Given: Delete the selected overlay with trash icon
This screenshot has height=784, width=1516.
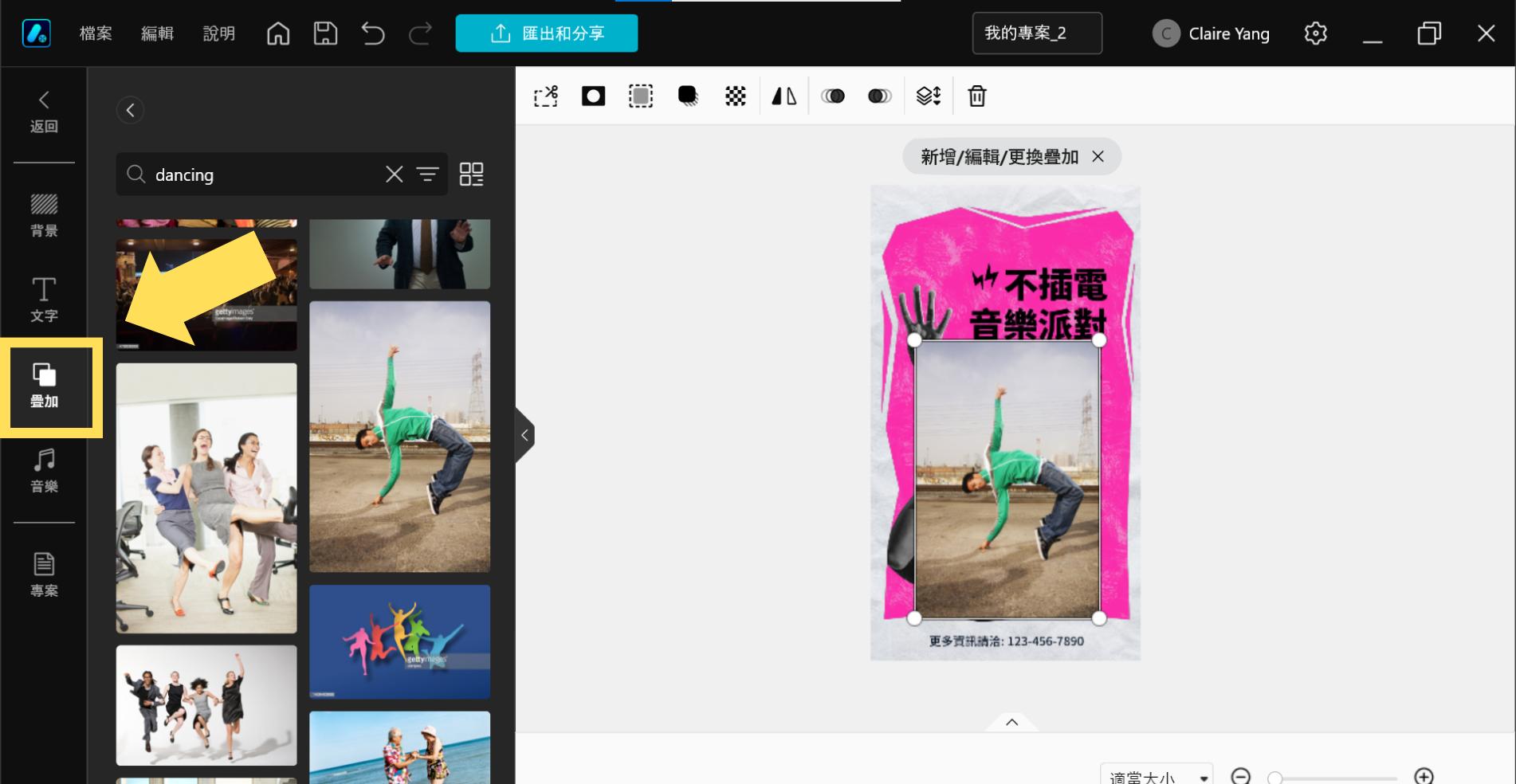Looking at the screenshot, I should pyautogui.click(x=977, y=96).
